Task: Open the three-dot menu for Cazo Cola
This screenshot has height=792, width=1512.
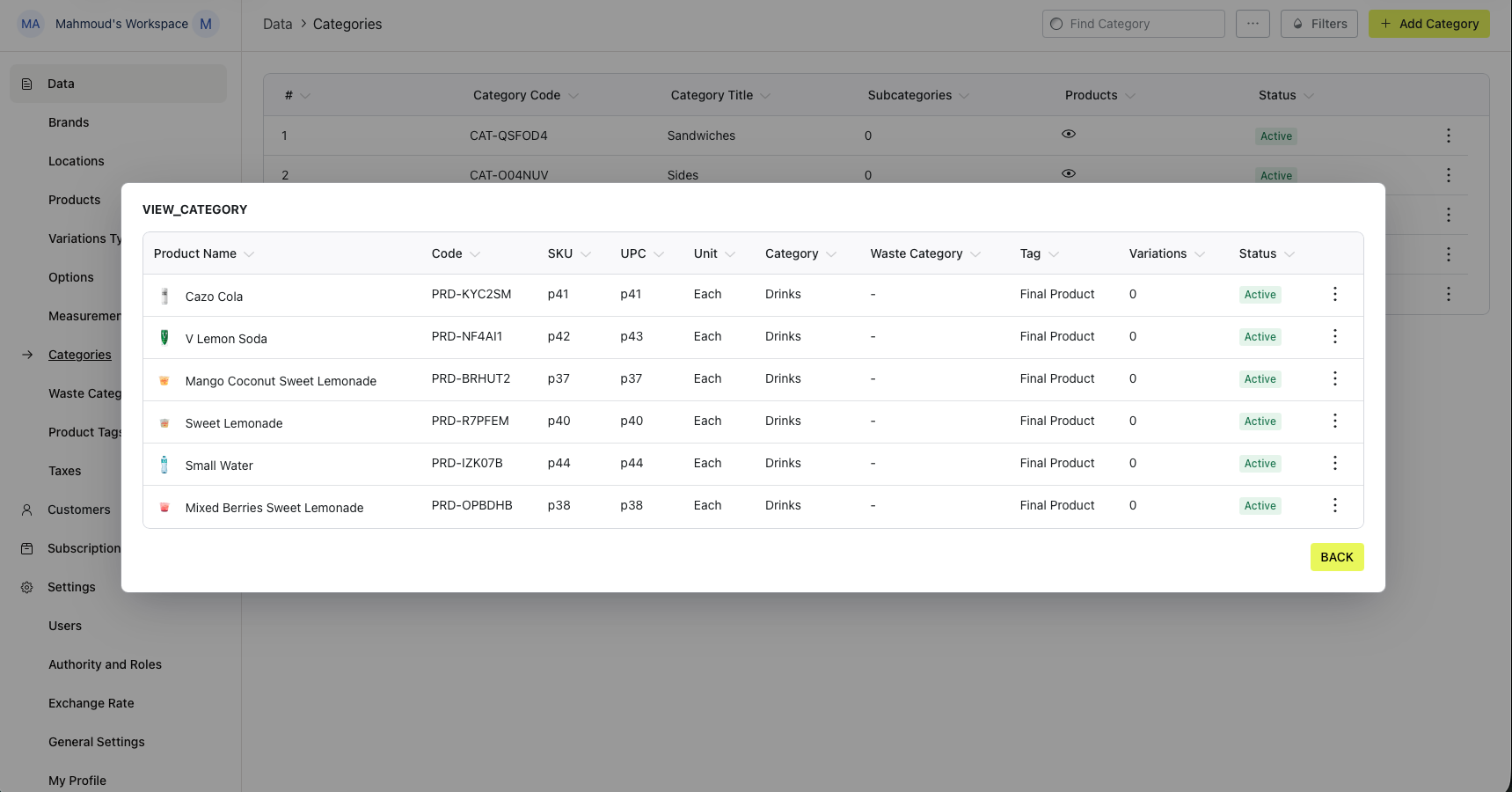Action: (1334, 294)
